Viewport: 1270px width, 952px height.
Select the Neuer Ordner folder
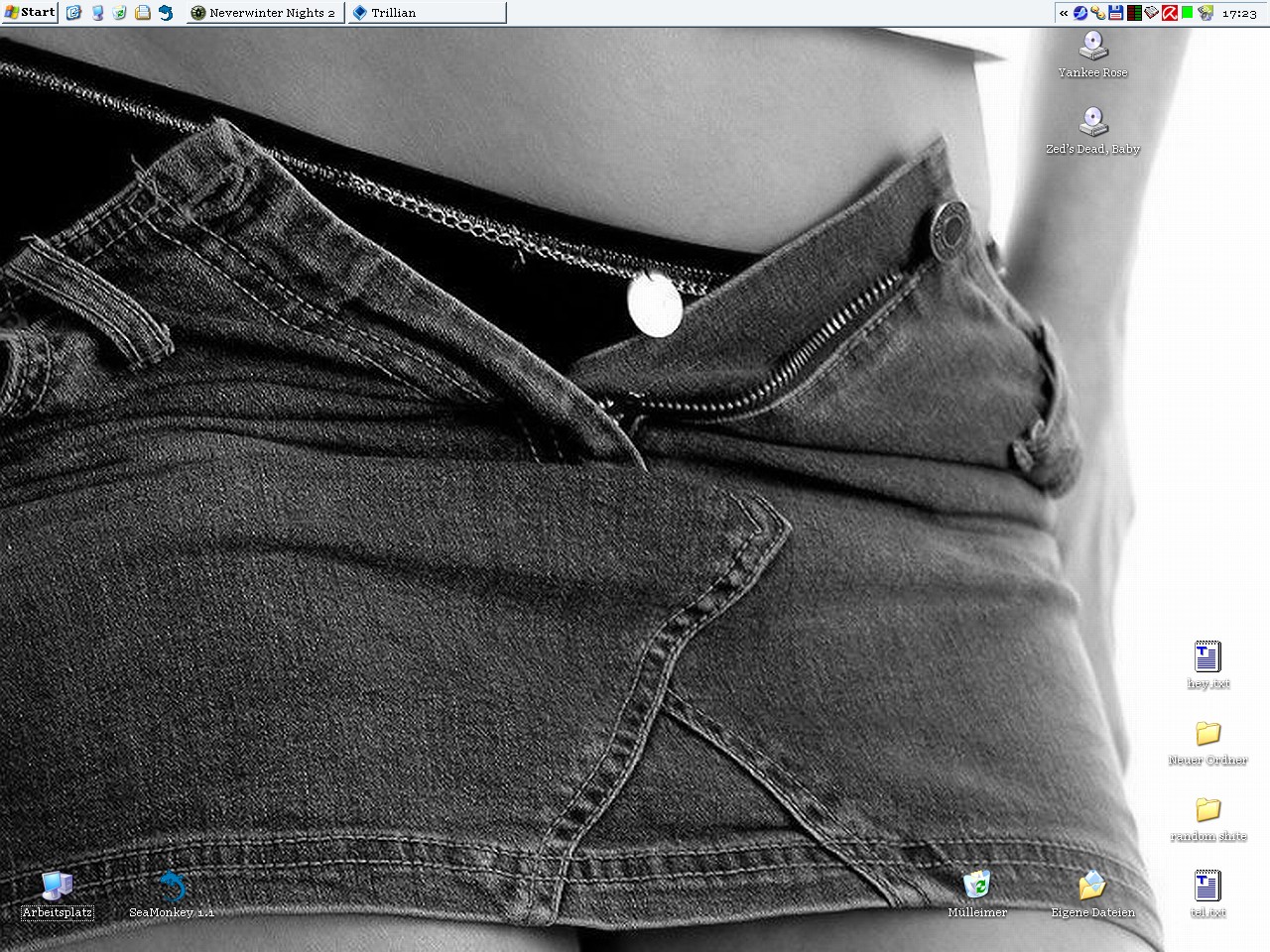[1207, 733]
